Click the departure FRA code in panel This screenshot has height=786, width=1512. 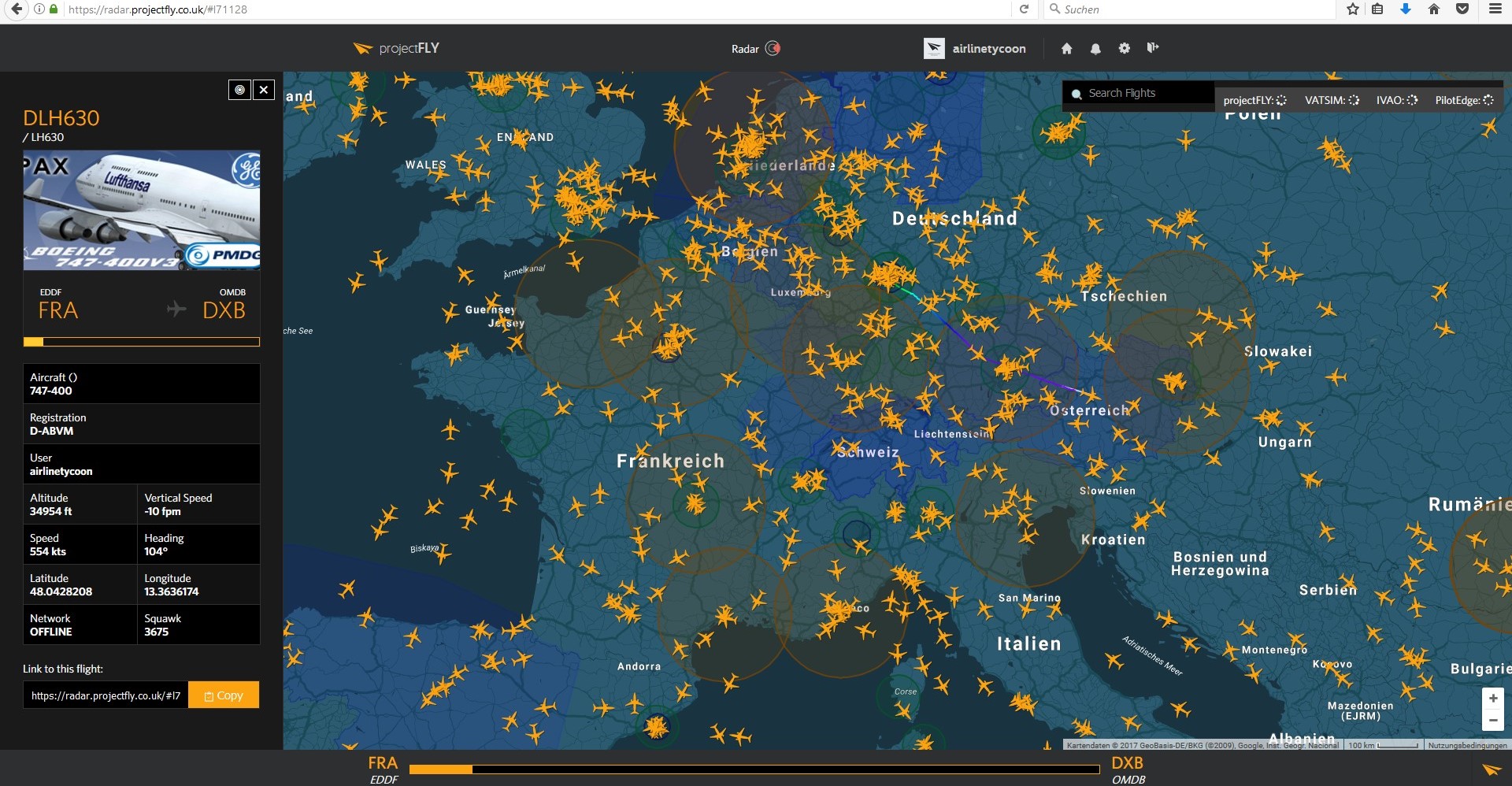pyautogui.click(x=58, y=310)
